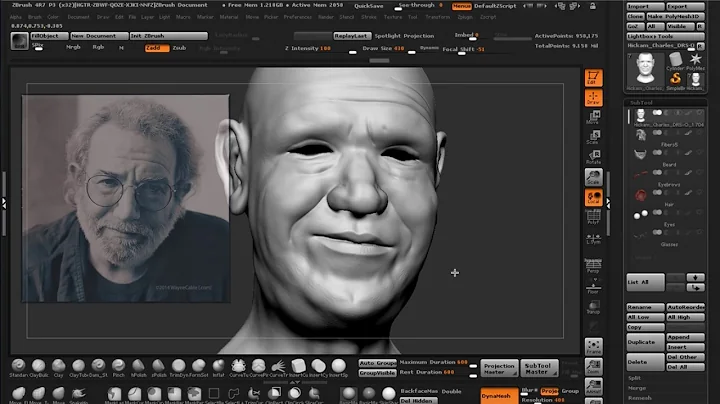The width and height of the screenshot is (720, 404).
Task: Open the Brush menu
Action: (x=34, y=17)
